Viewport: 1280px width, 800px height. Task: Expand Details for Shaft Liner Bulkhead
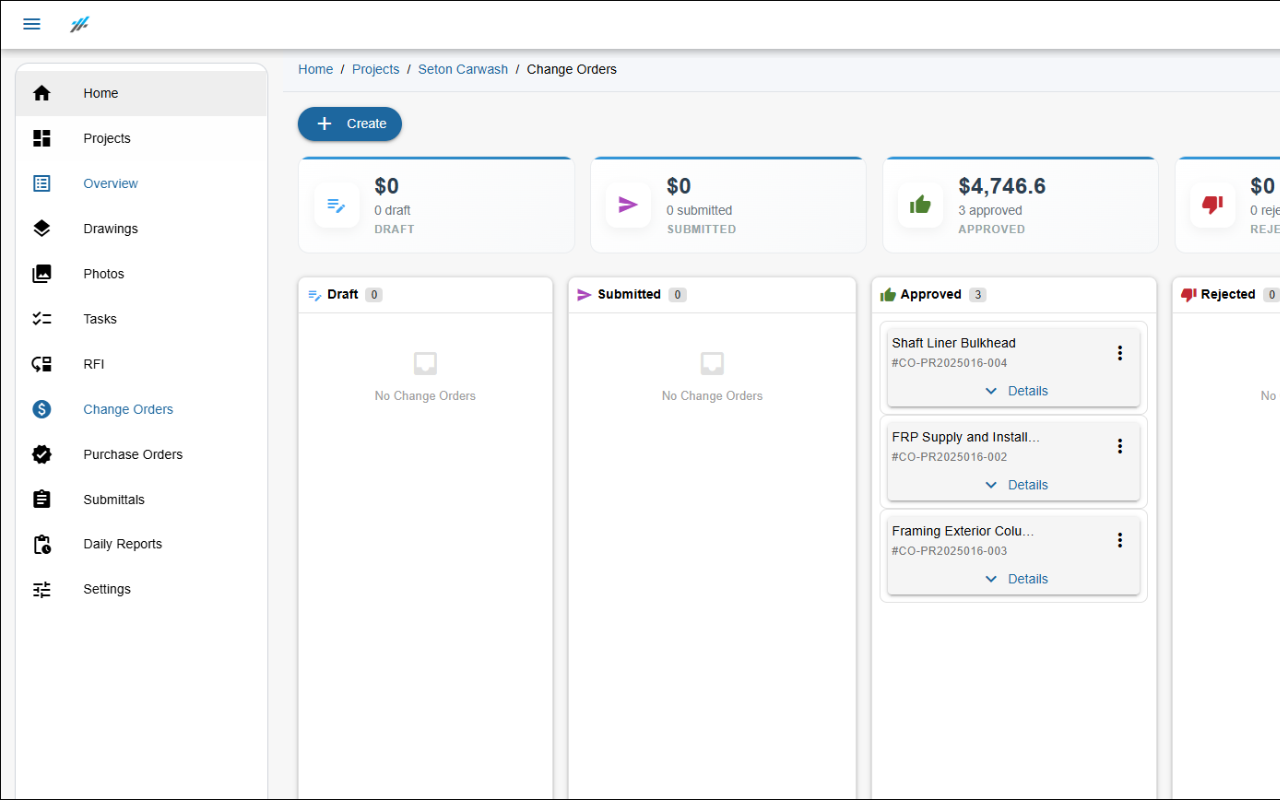tap(1014, 390)
